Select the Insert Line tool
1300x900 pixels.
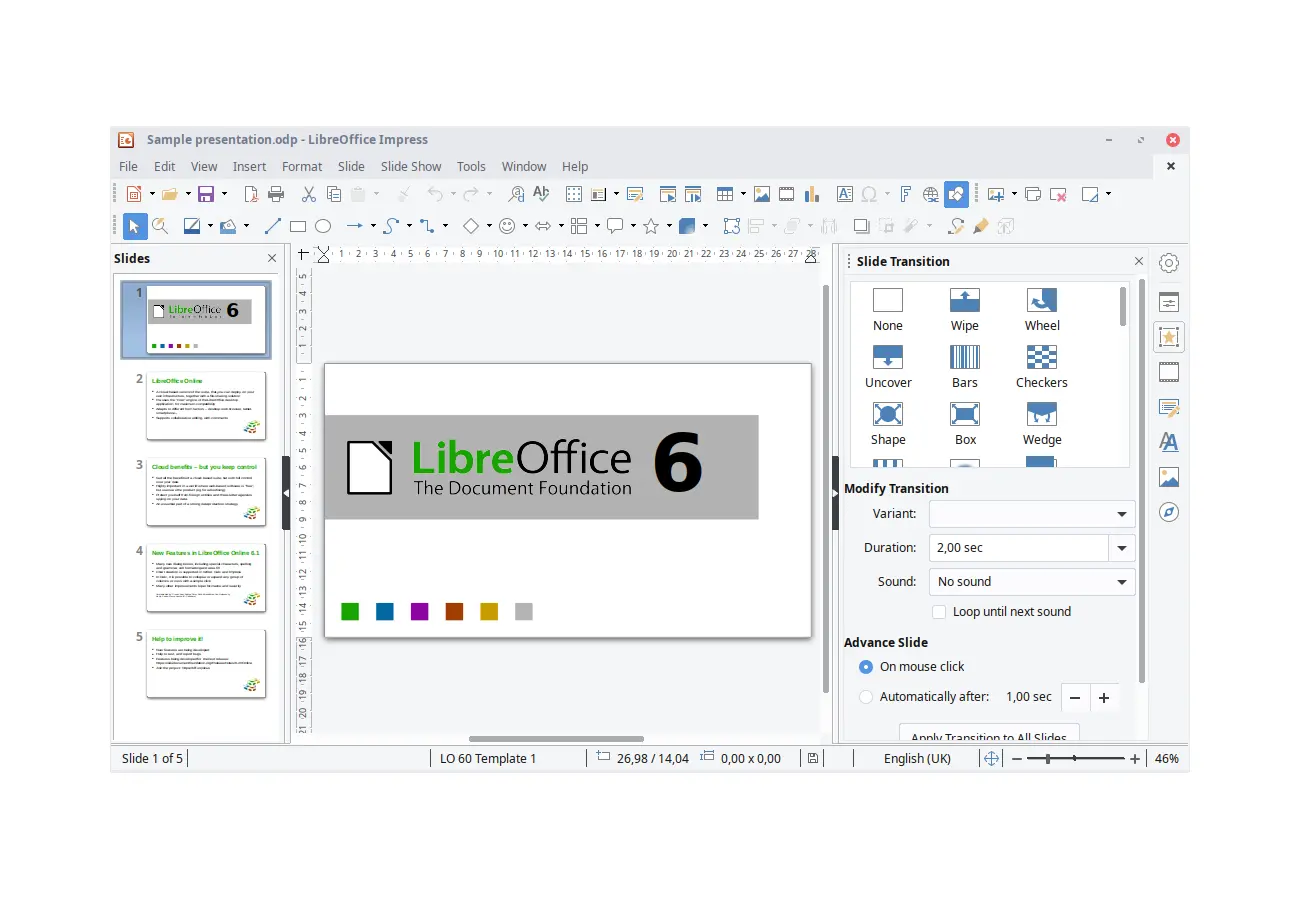pyautogui.click(x=272, y=226)
